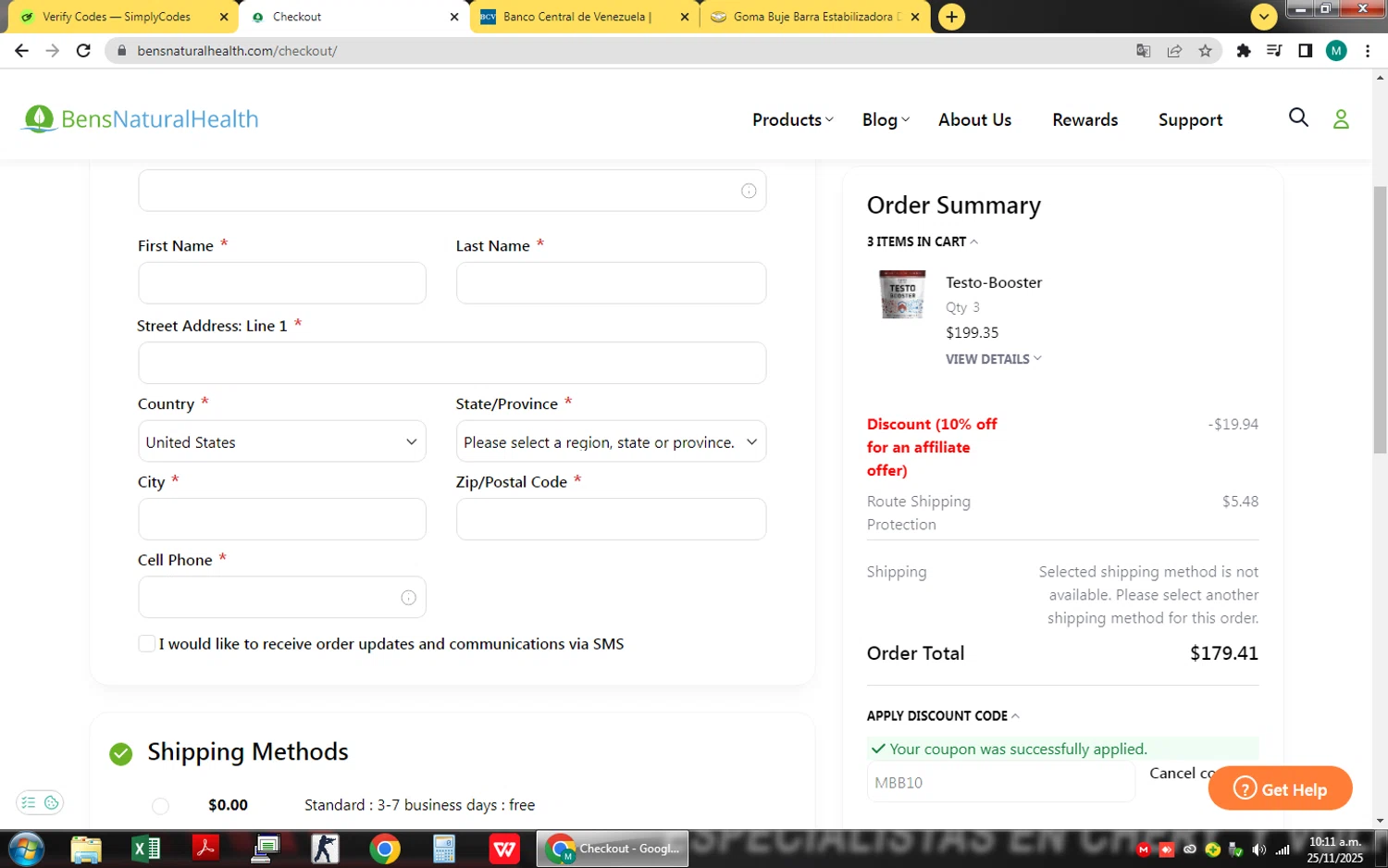This screenshot has width=1388, height=868.
Task: Click the Testo-Booster product name
Action: (x=994, y=282)
